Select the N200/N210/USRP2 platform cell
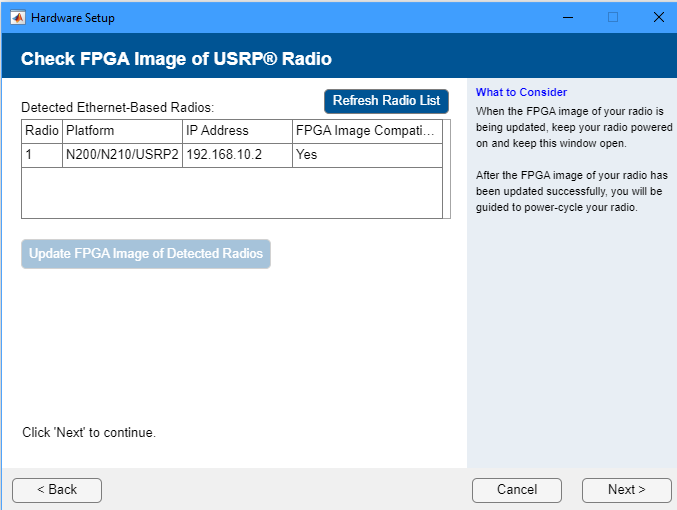Image resolution: width=677 pixels, height=510 pixels. pos(122,156)
